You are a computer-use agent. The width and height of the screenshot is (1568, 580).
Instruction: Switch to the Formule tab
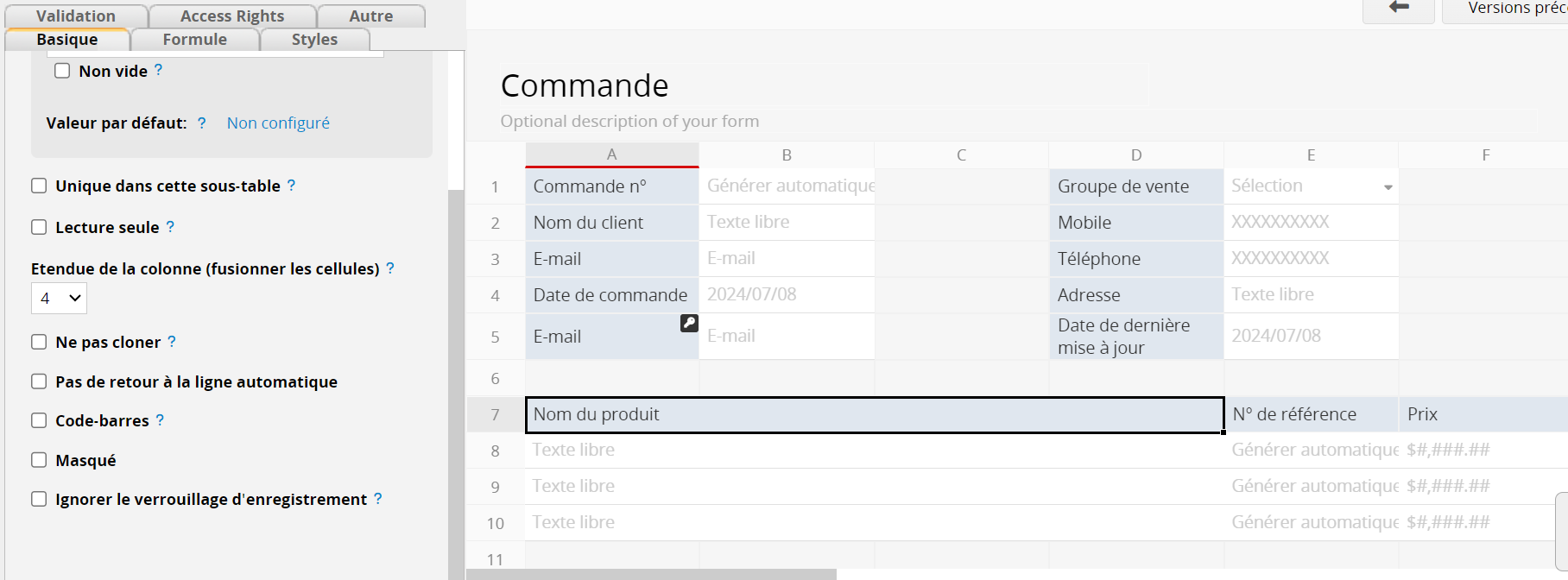pyautogui.click(x=194, y=40)
